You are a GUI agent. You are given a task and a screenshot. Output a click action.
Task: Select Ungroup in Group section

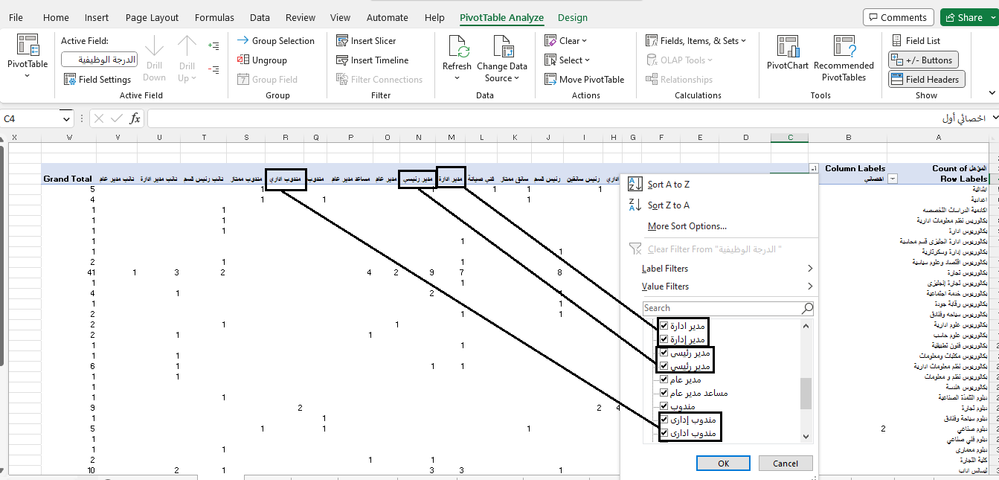point(262,60)
